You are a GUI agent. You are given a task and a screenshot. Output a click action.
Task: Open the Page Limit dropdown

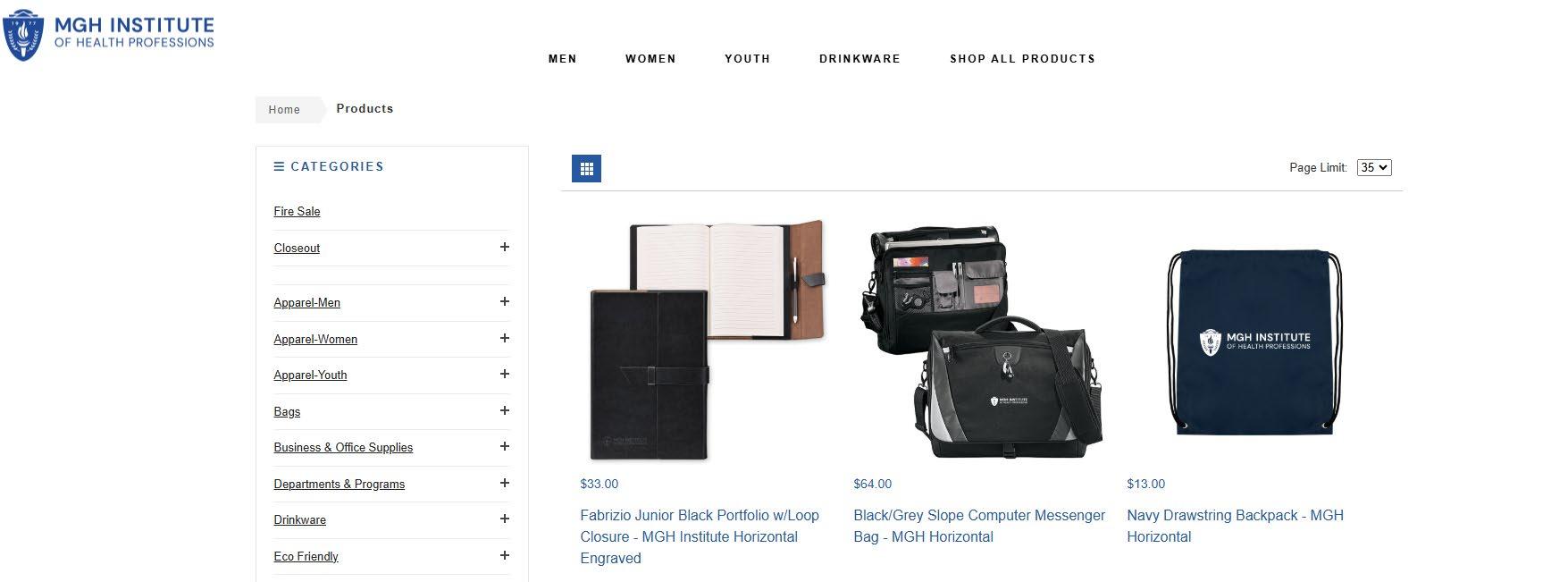click(x=1374, y=167)
